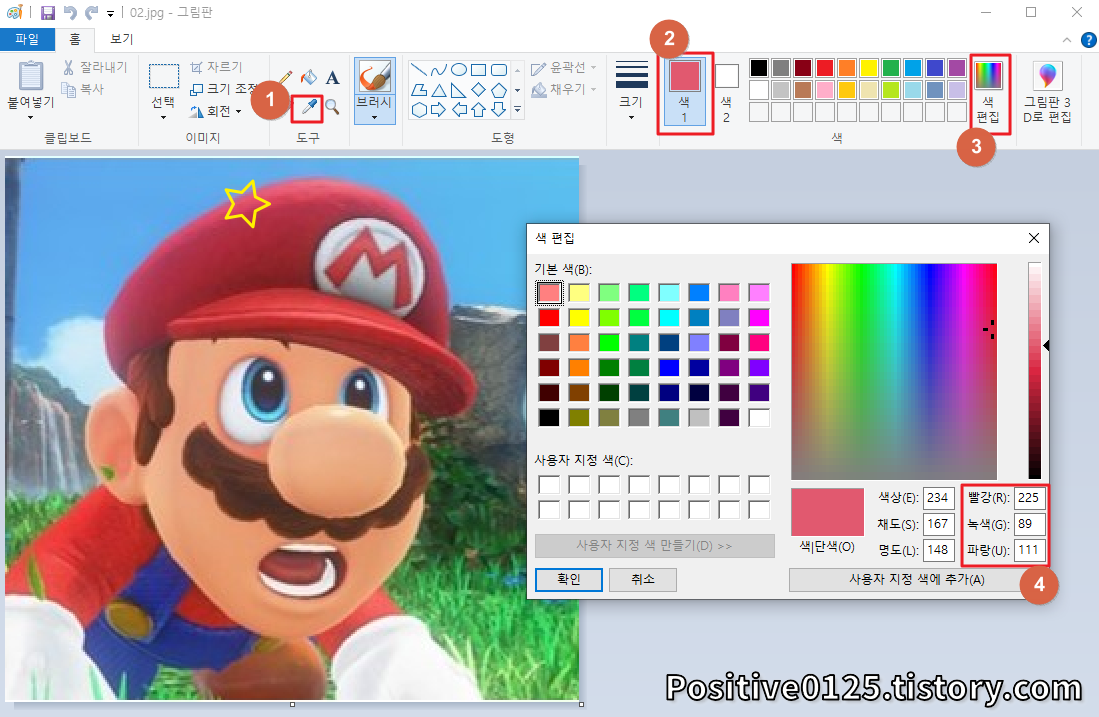
Task: Switch to the 보기 view tab
Action: point(122,39)
